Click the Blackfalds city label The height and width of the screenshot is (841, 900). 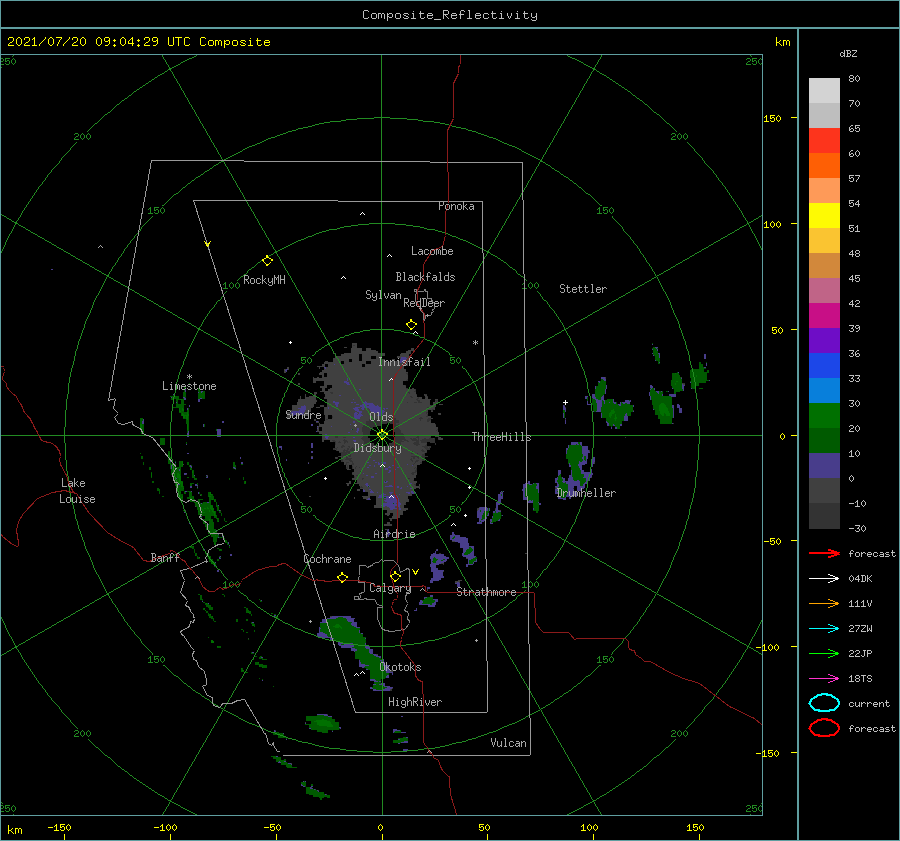point(425,277)
